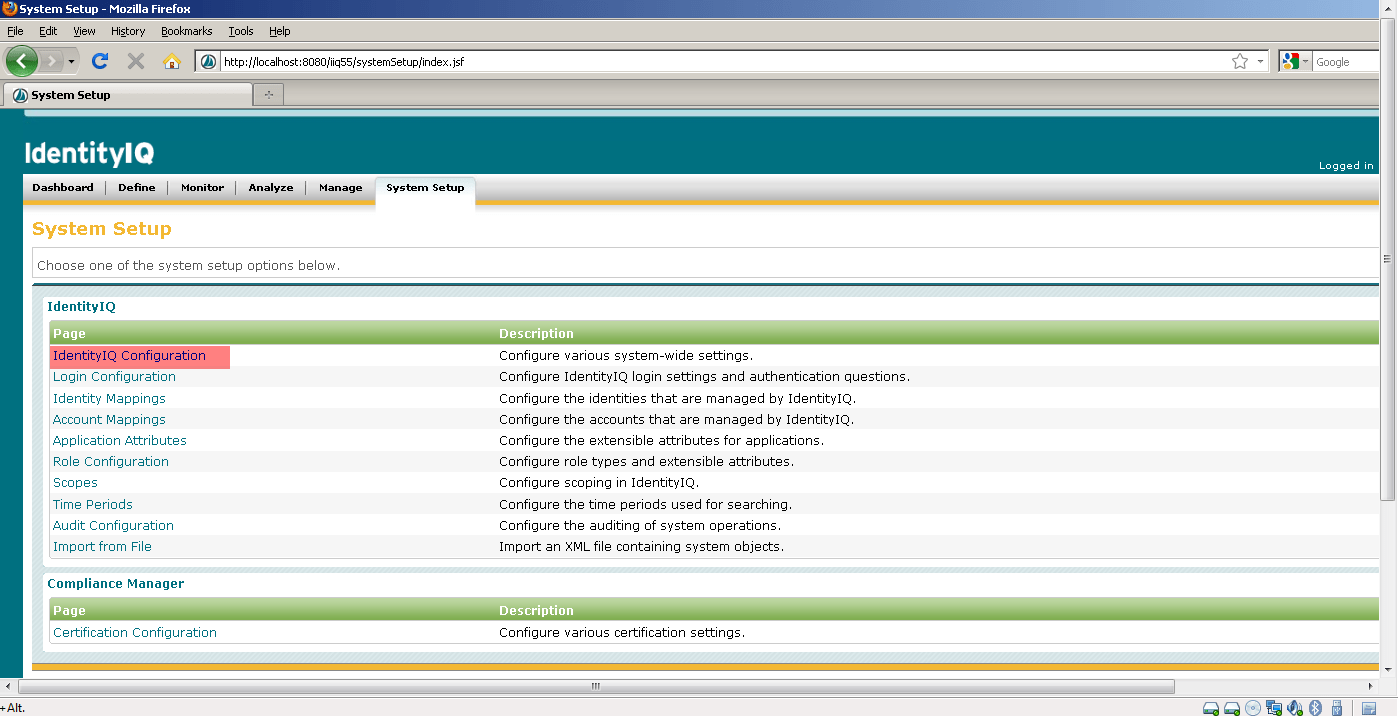This screenshot has height=717, width=1398.
Task: Bookmark this page with the star icon
Action: click(x=1240, y=62)
